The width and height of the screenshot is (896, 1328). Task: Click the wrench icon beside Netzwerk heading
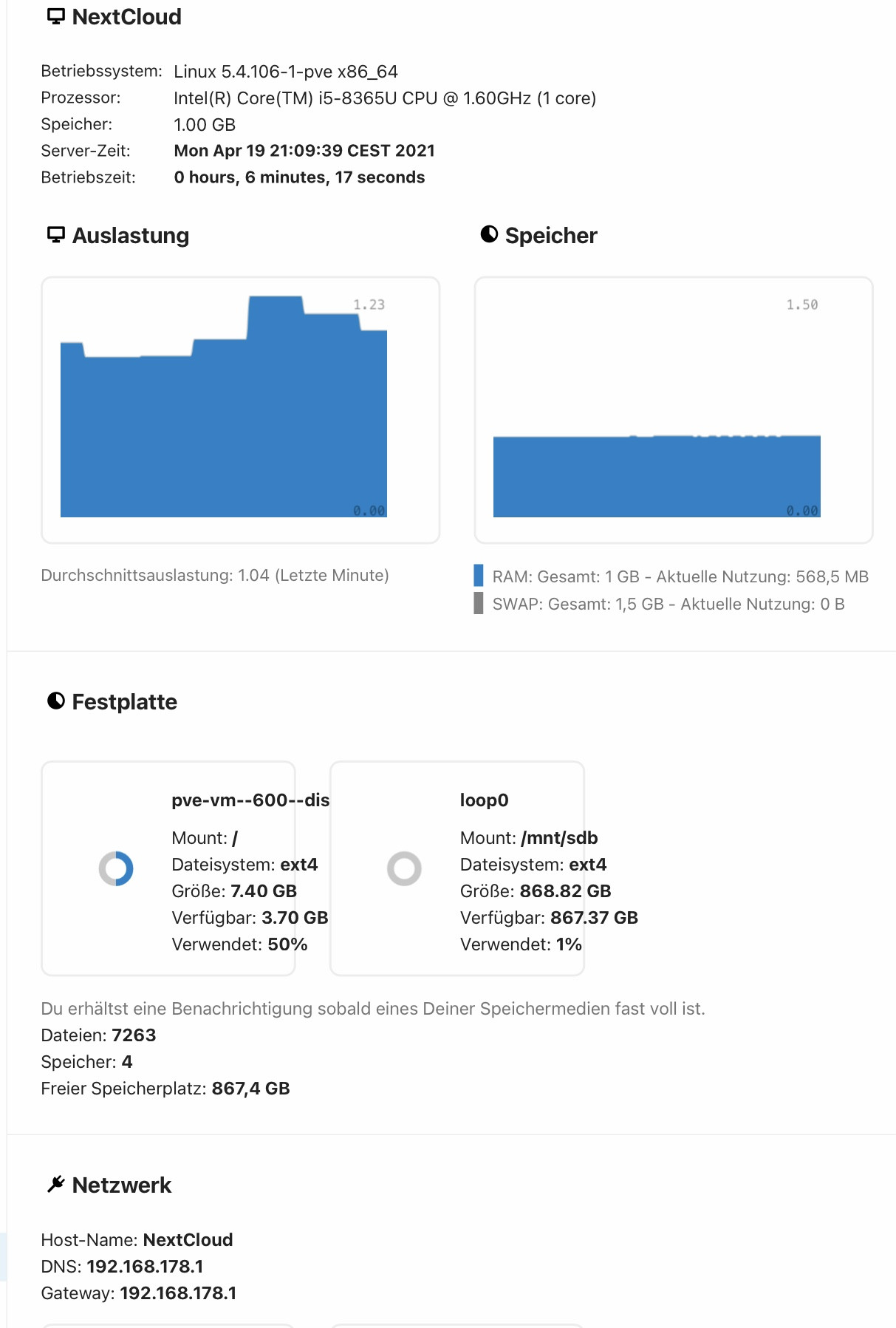click(56, 1184)
